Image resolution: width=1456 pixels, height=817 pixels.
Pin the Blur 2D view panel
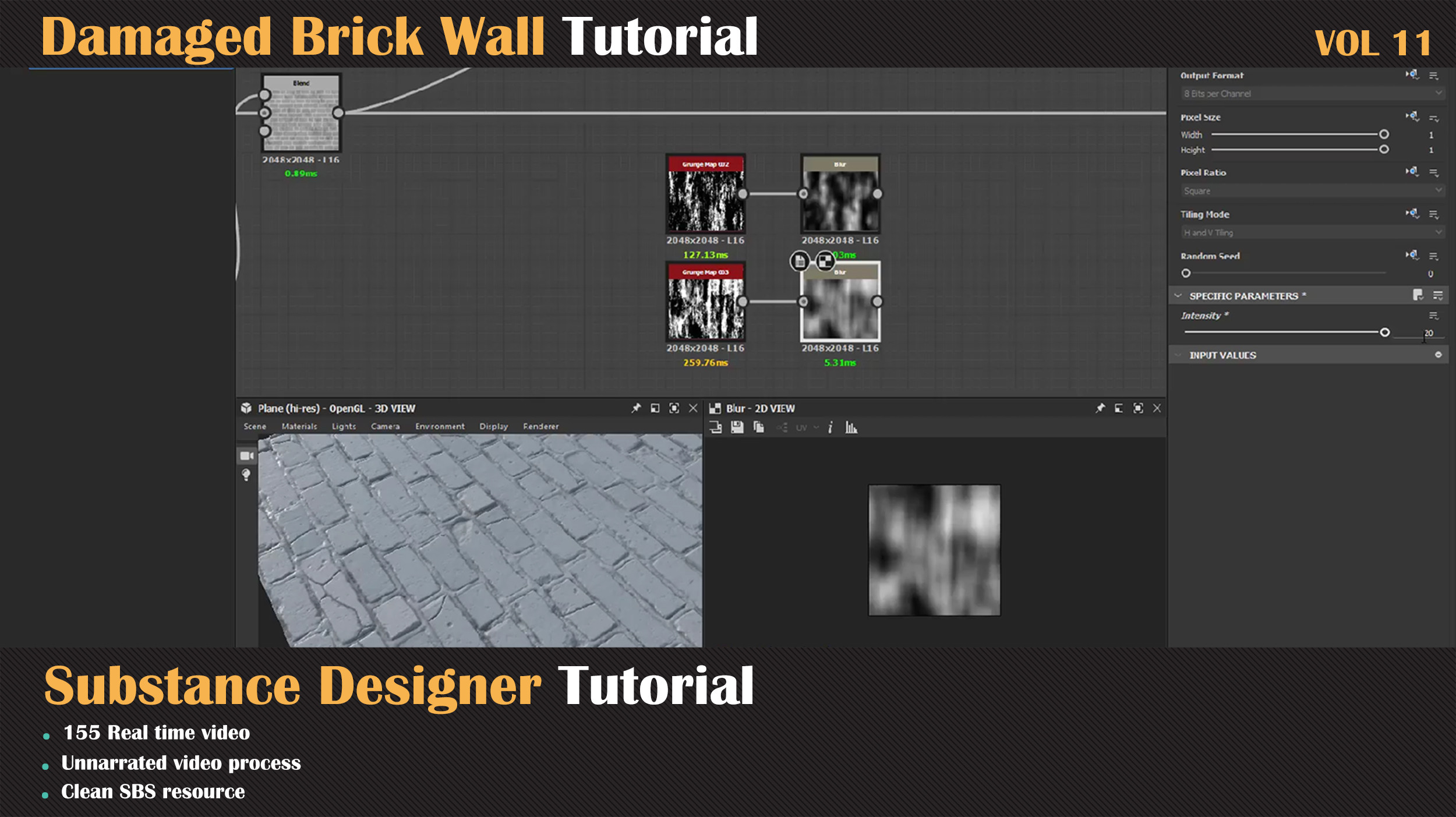pyautogui.click(x=1100, y=408)
